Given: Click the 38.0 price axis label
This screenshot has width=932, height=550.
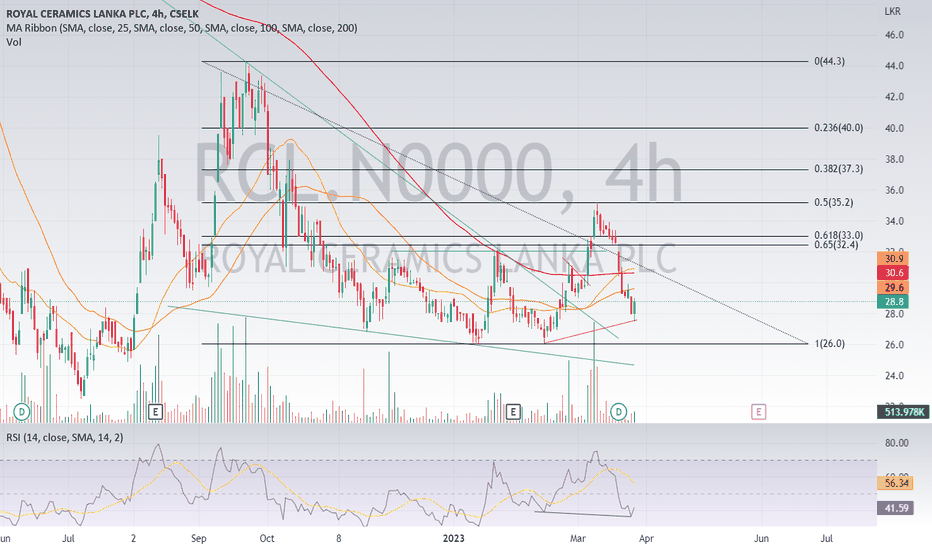Looking at the screenshot, I should click(x=894, y=159).
